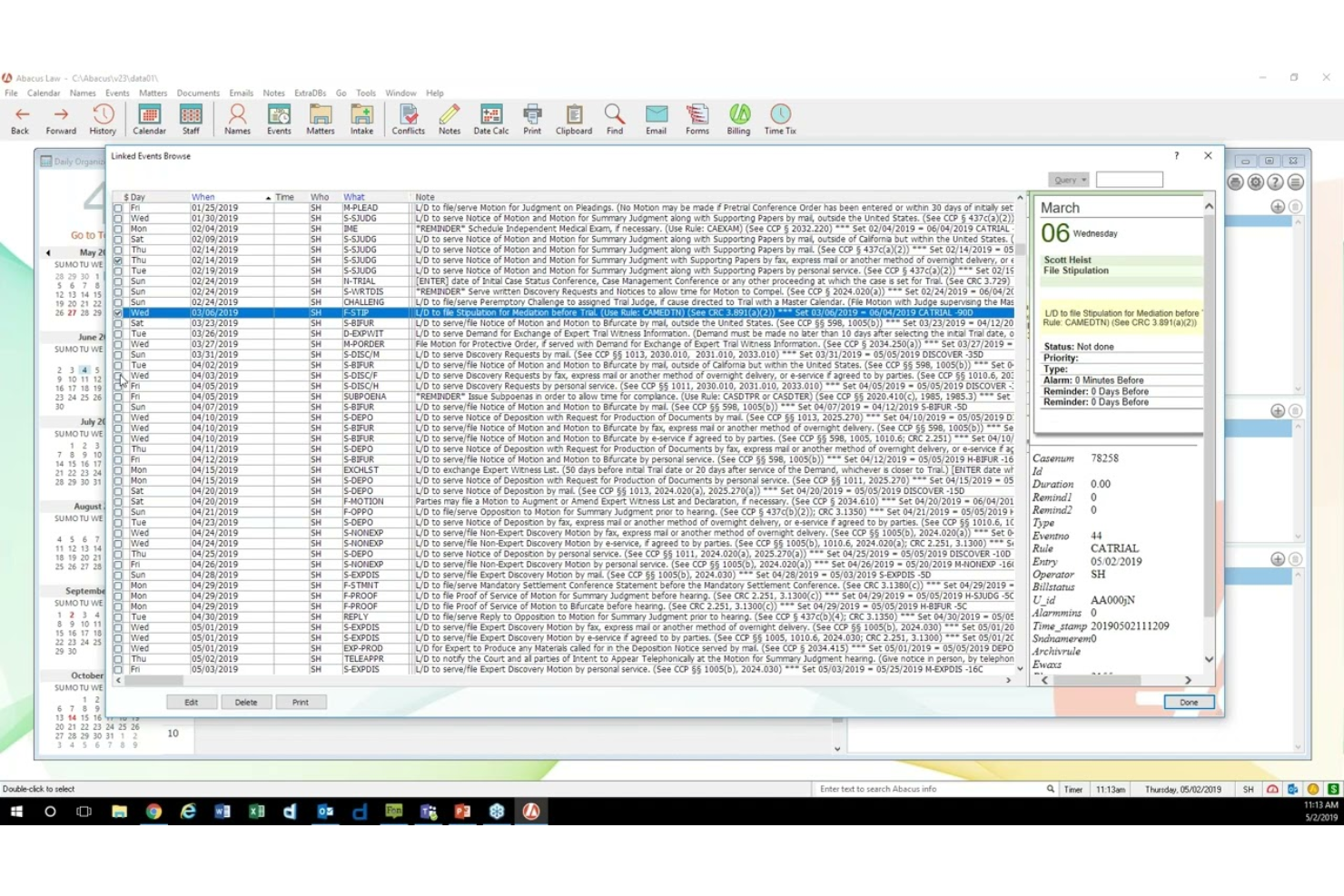The height and width of the screenshot is (896, 1344).
Task: Open the Matters menu
Action: [153, 93]
